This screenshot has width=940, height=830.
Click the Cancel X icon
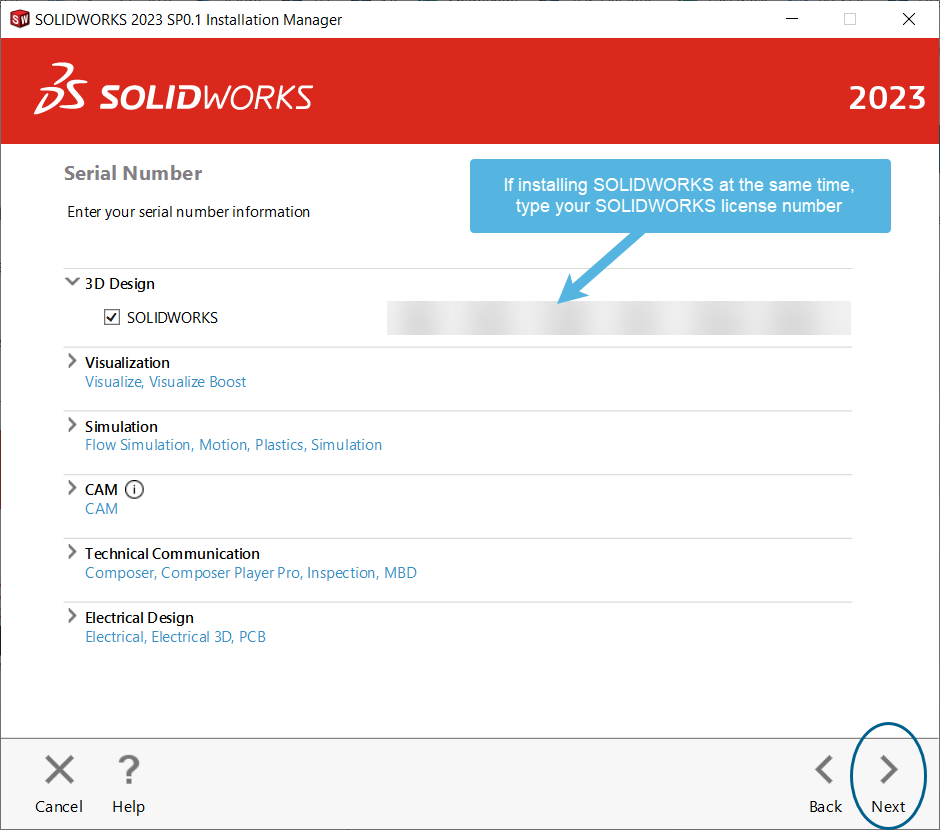59,769
